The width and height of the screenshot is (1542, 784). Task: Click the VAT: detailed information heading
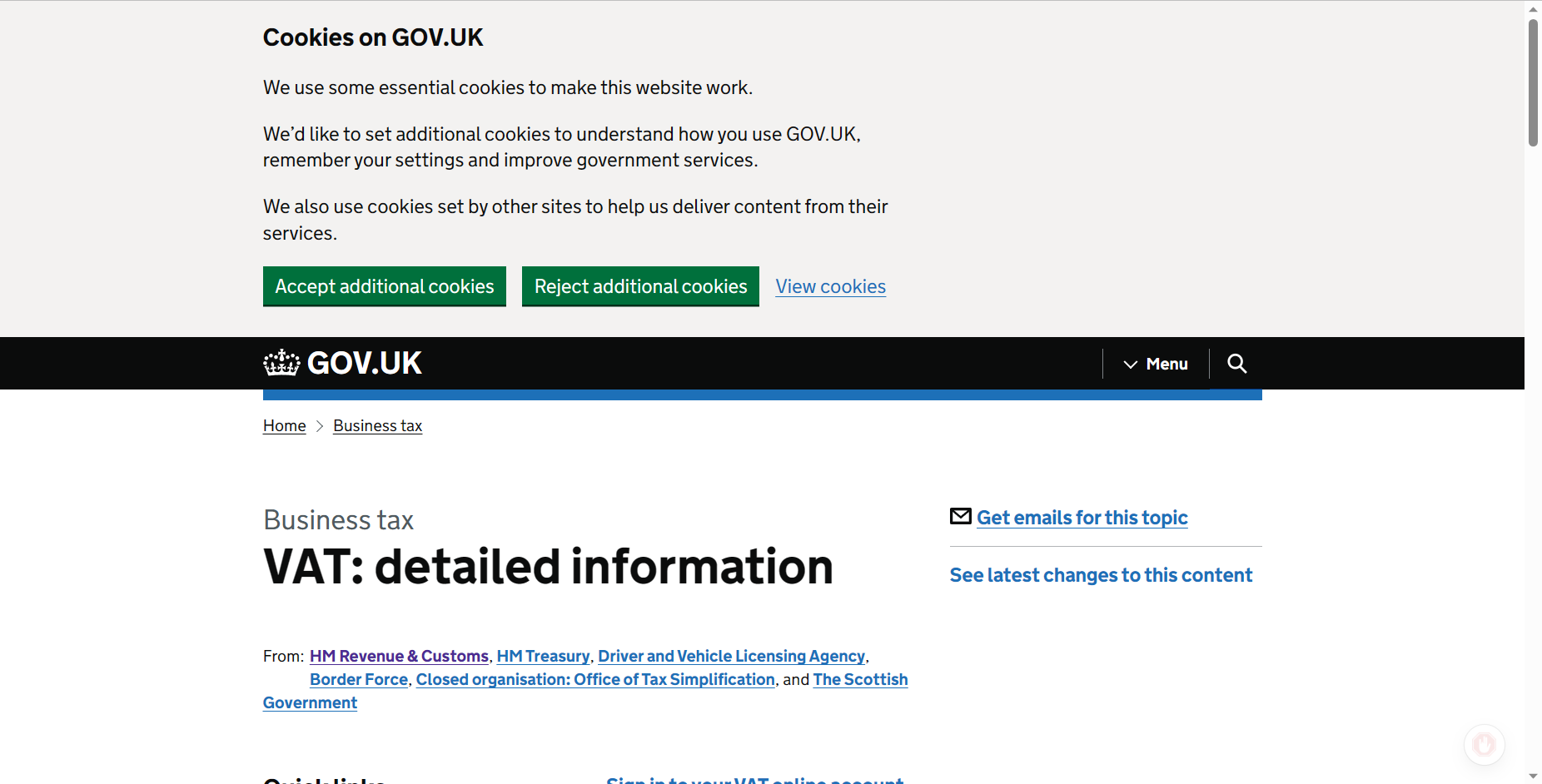pyautogui.click(x=548, y=567)
